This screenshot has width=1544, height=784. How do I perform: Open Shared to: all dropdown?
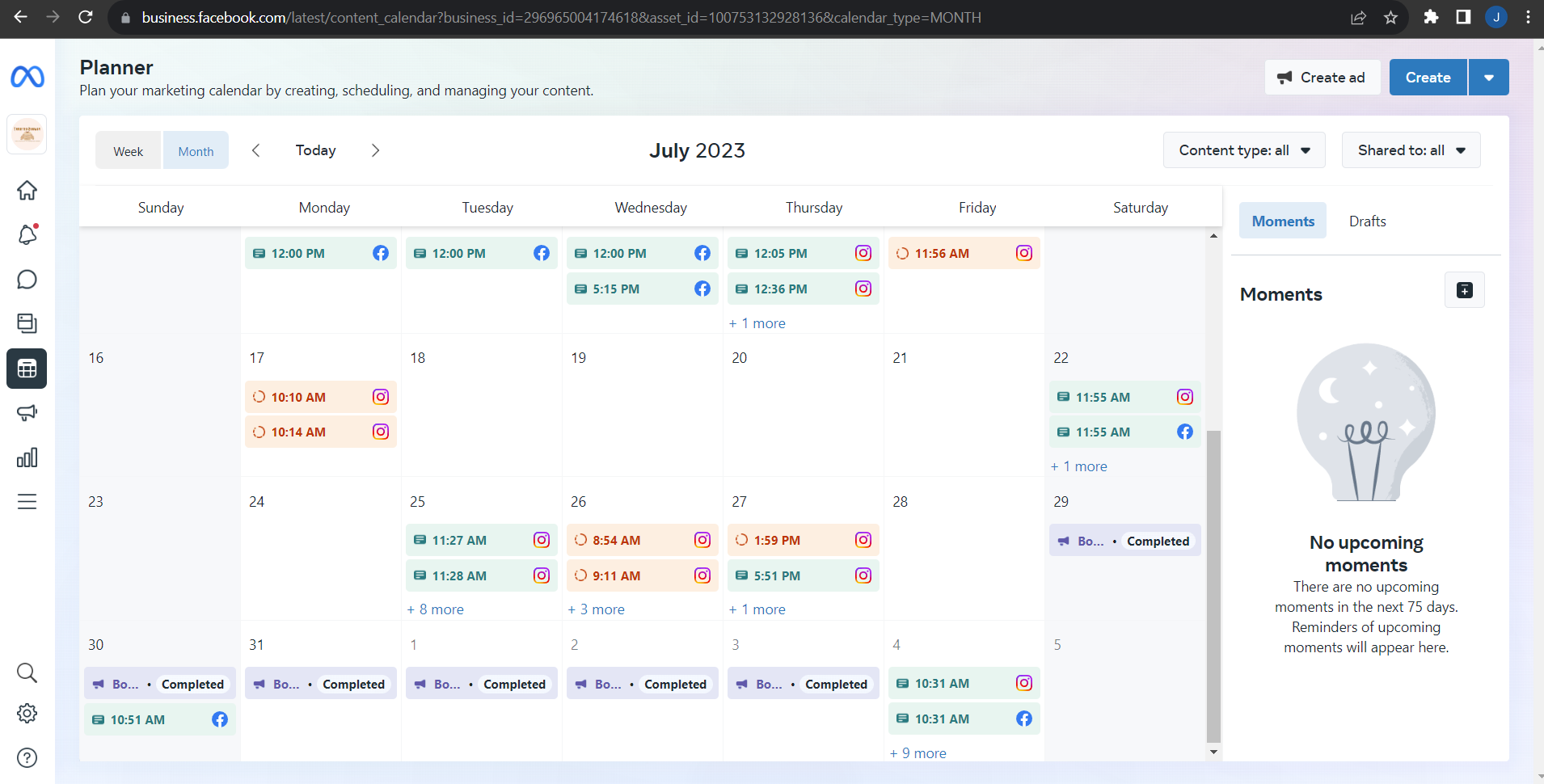coord(1411,150)
